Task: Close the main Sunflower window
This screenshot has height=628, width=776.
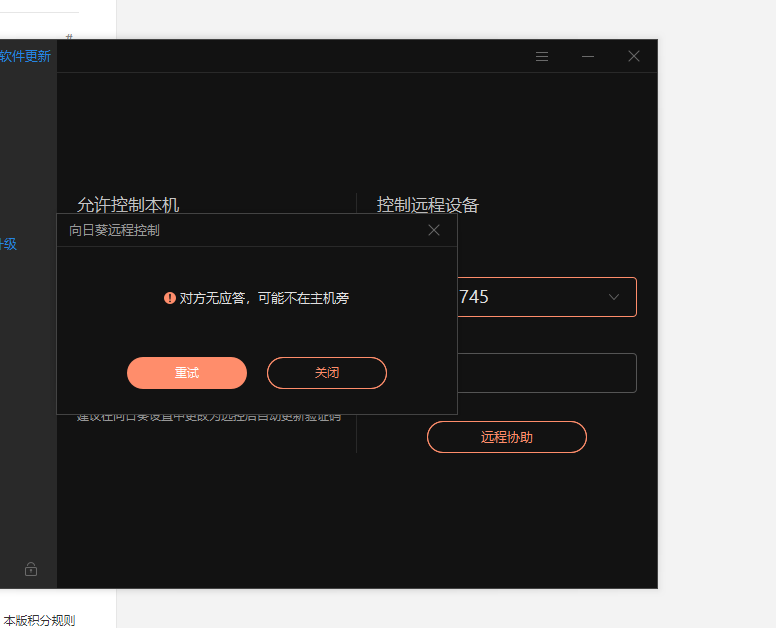Action: (x=634, y=56)
